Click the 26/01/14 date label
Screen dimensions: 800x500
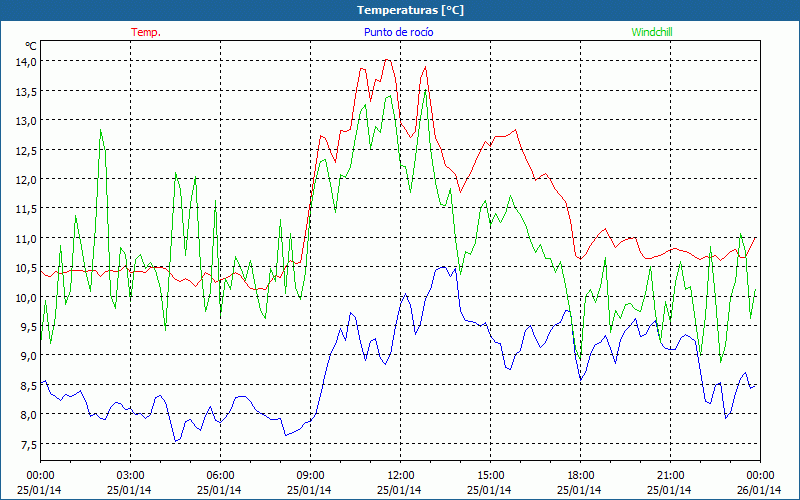759,490
